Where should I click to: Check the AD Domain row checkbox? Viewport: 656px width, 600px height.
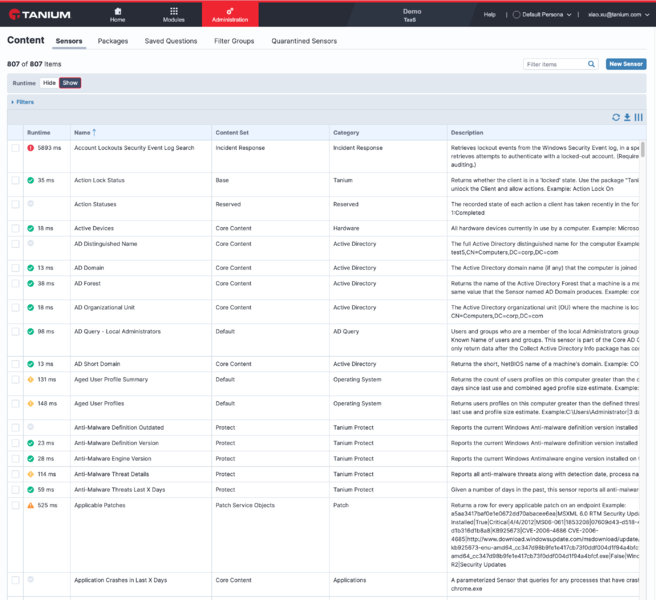tap(15, 268)
